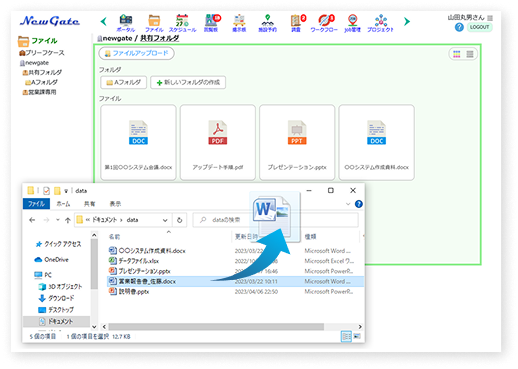Select 共有フォルダ in sidebar tree
The image size is (518, 369).
42,72
